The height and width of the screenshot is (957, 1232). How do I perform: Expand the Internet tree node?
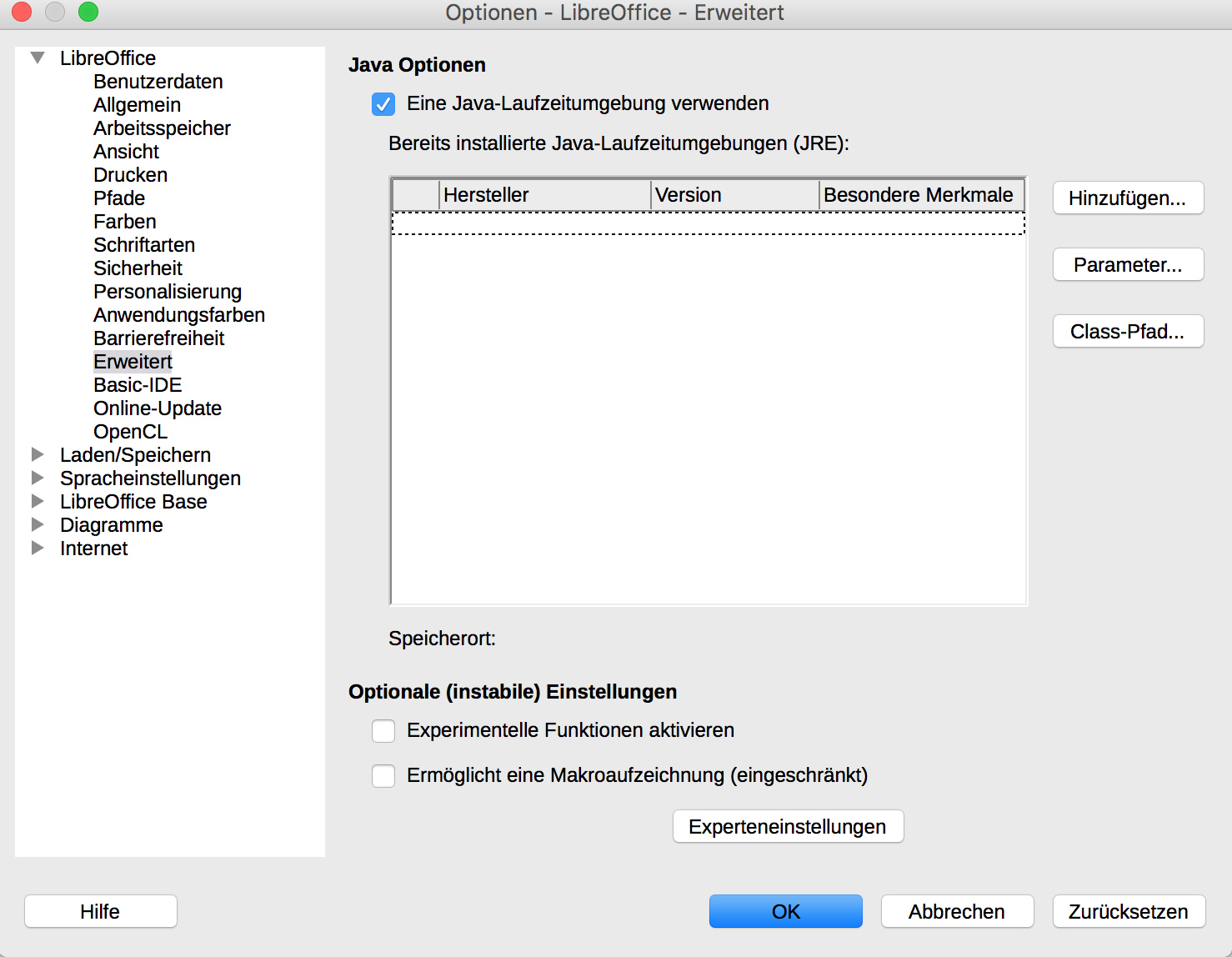(38, 548)
